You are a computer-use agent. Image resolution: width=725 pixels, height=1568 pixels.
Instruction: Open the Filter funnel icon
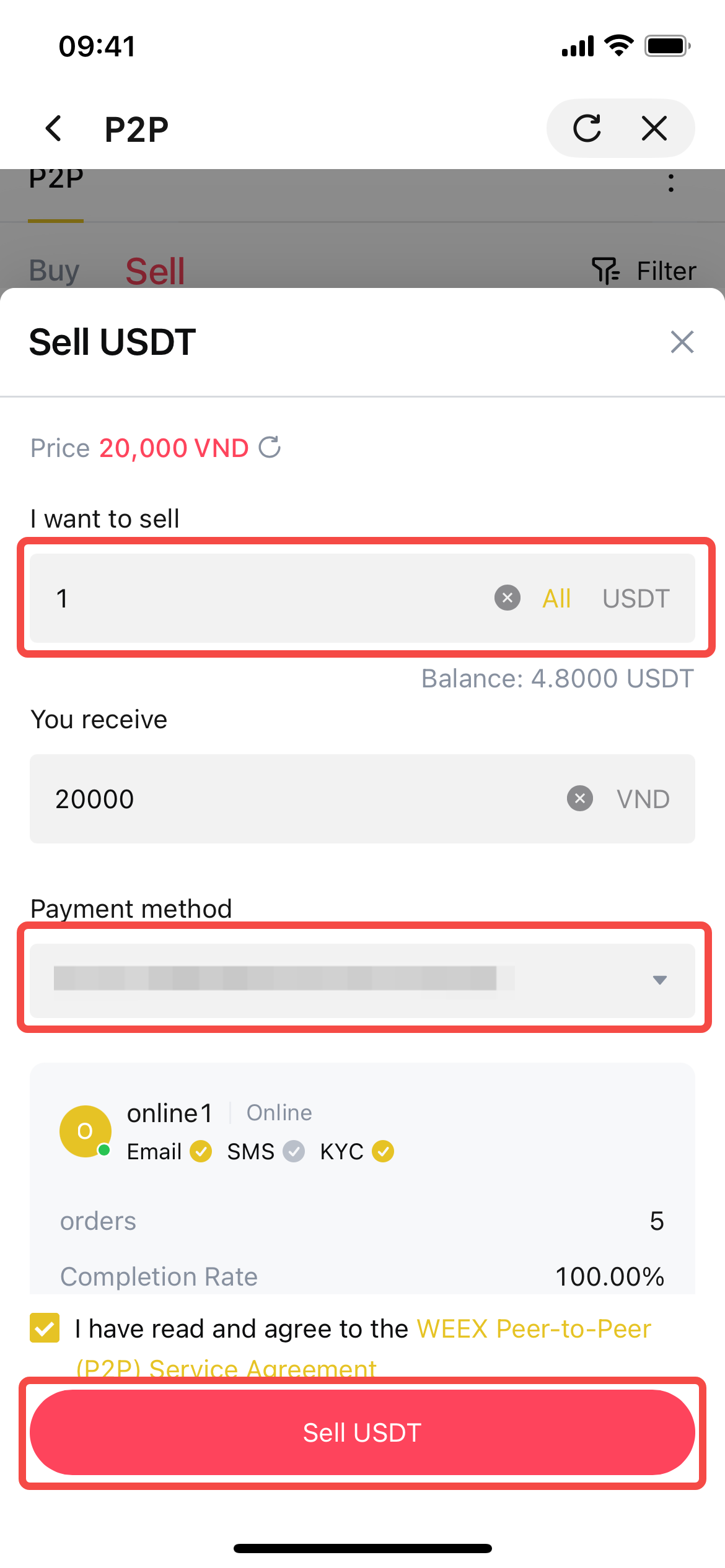pyautogui.click(x=605, y=271)
